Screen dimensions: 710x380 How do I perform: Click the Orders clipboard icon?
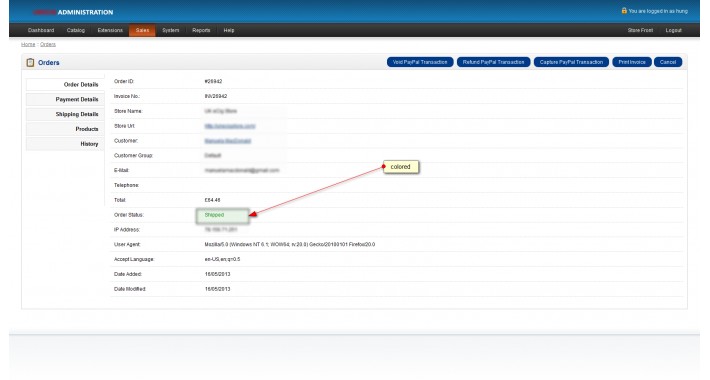30,63
